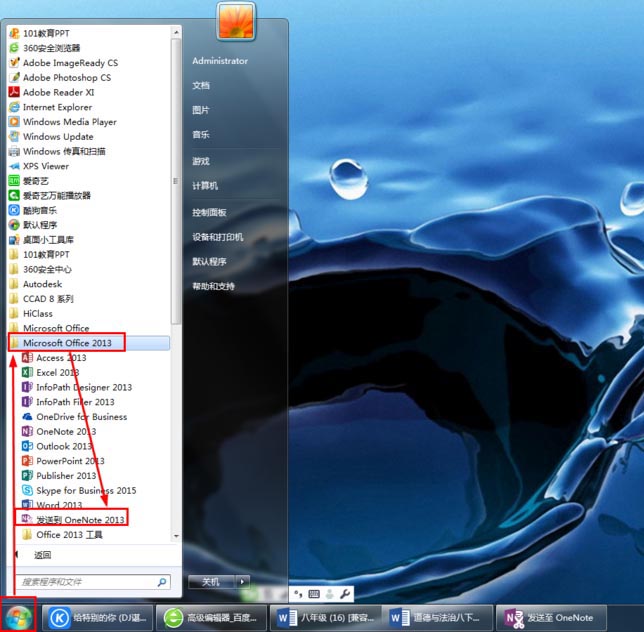Open shutdown options arrow beside 关机
The height and width of the screenshot is (632, 644).
242,581
